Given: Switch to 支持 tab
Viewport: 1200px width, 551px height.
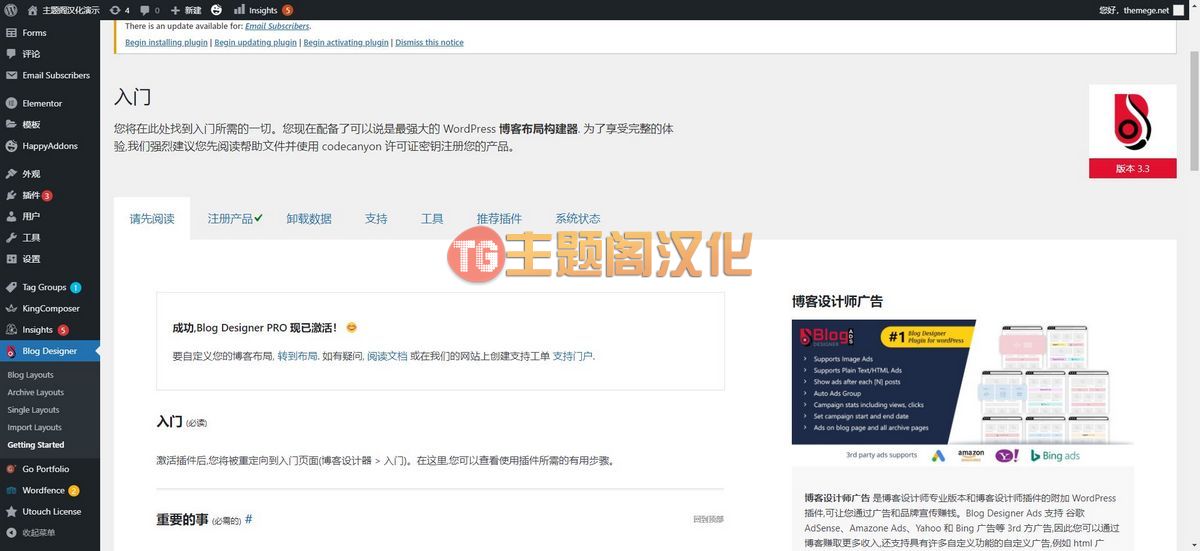Looking at the screenshot, I should pos(376,218).
